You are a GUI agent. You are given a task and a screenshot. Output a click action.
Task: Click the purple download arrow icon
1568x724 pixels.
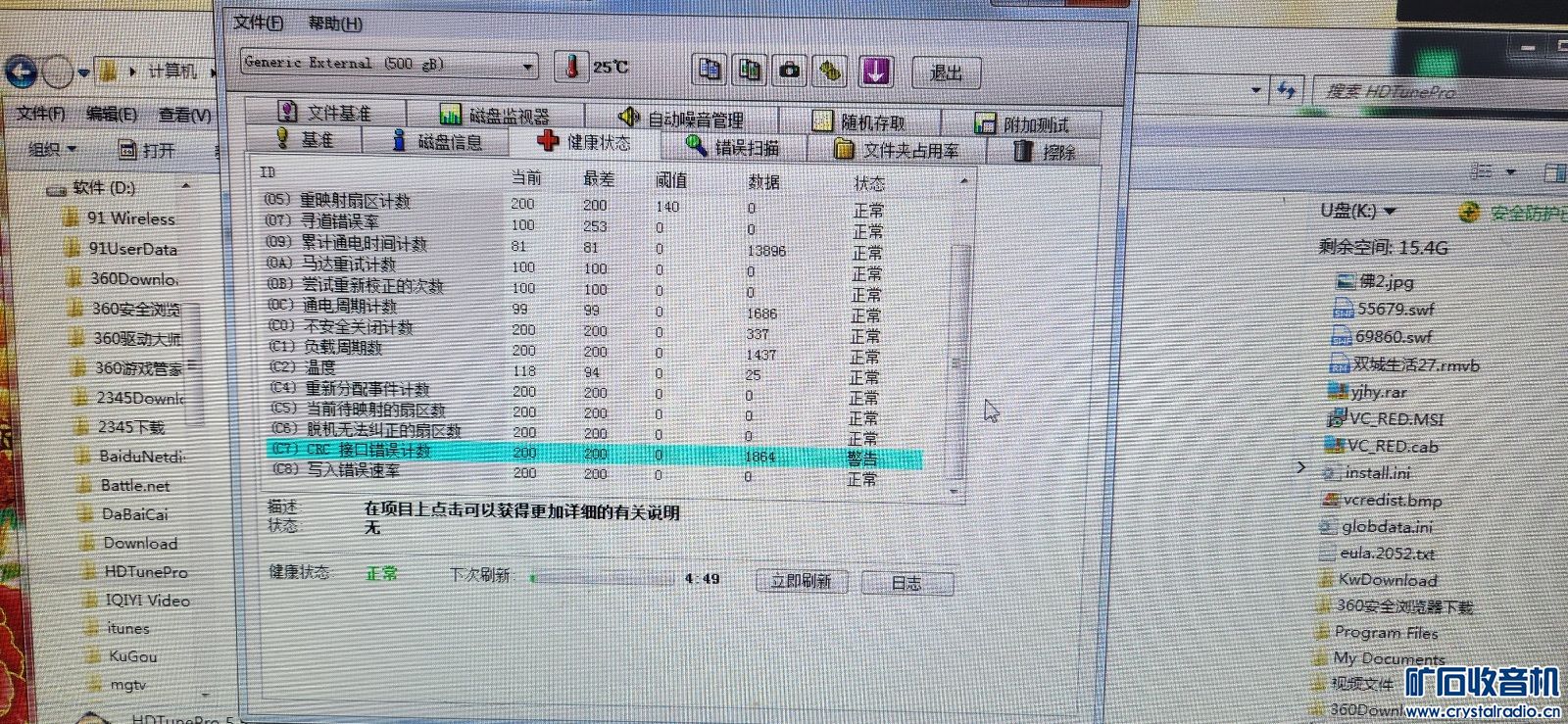pos(875,72)
